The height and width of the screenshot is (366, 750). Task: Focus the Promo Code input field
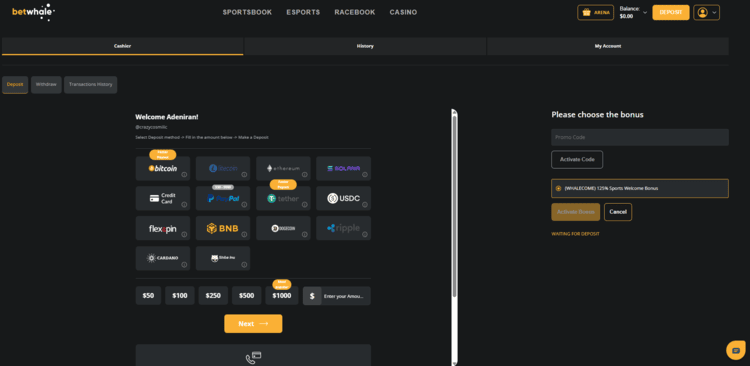[x=640, y=137]
